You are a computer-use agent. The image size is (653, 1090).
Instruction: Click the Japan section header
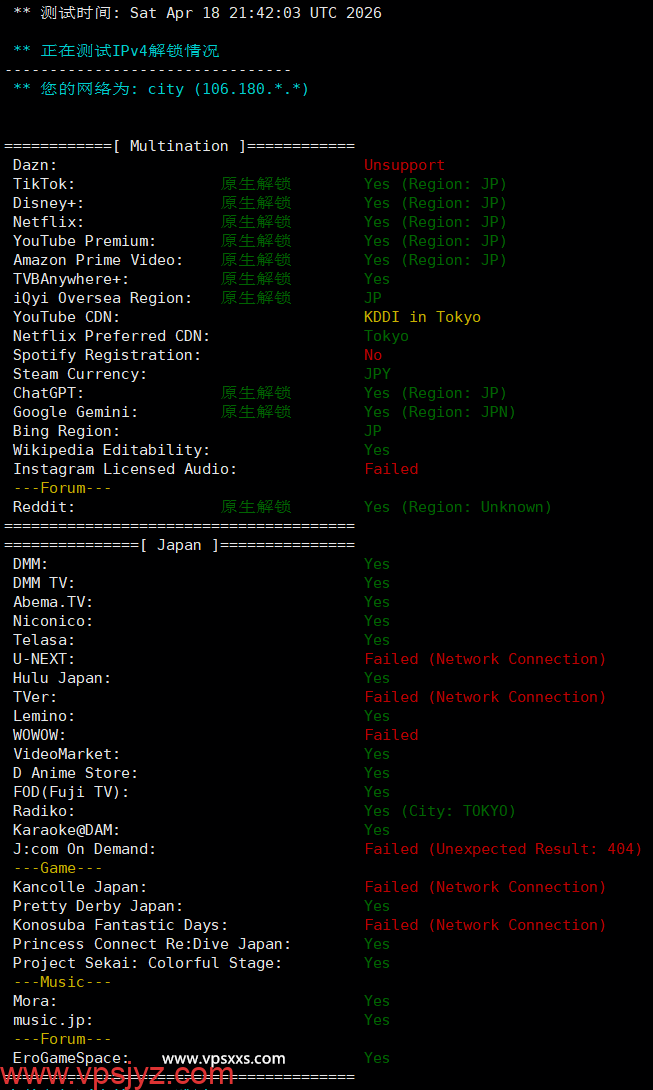(x=179, y=545)
